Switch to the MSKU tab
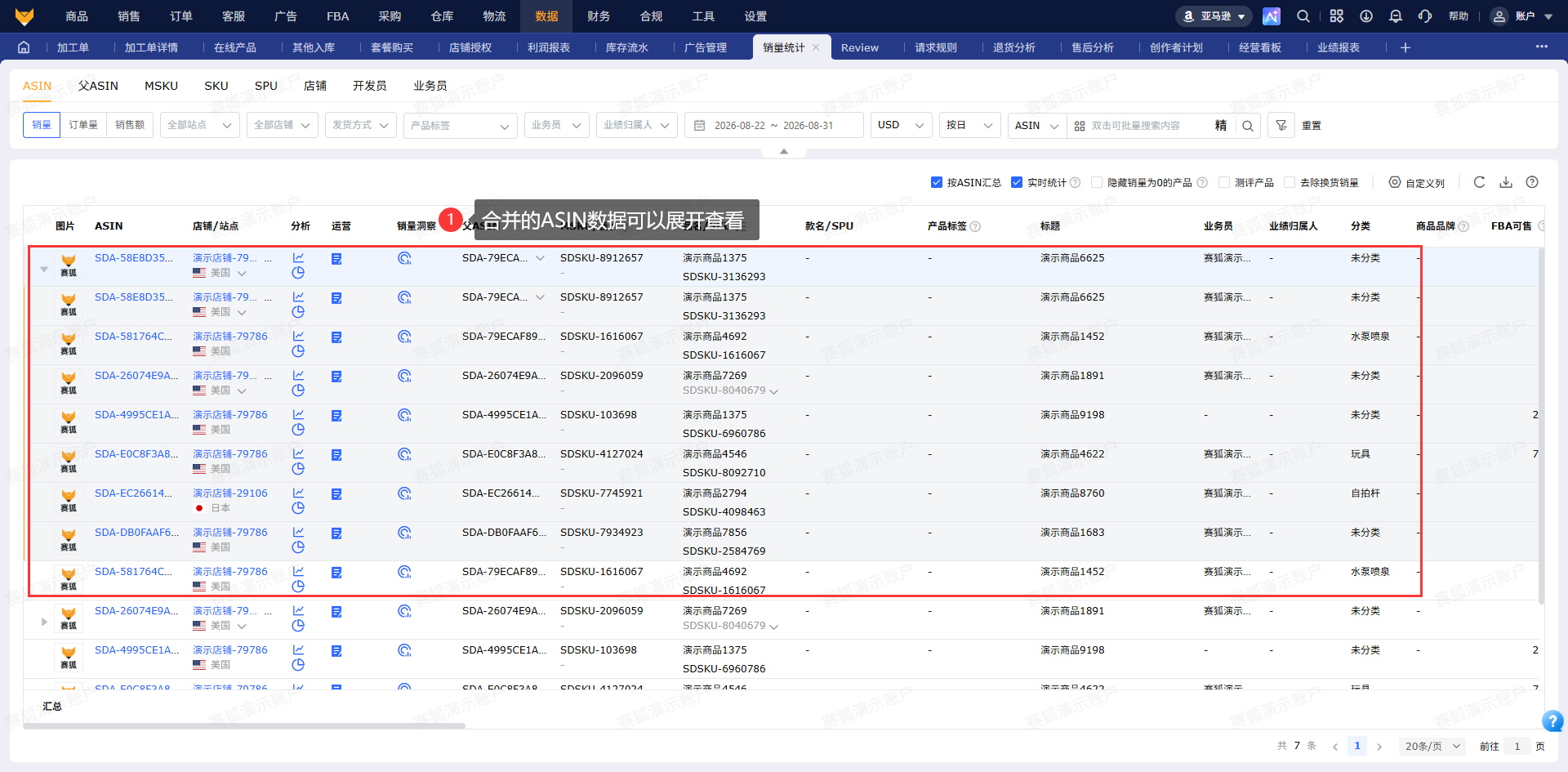1568x772 pixels. tap(161, 86)
